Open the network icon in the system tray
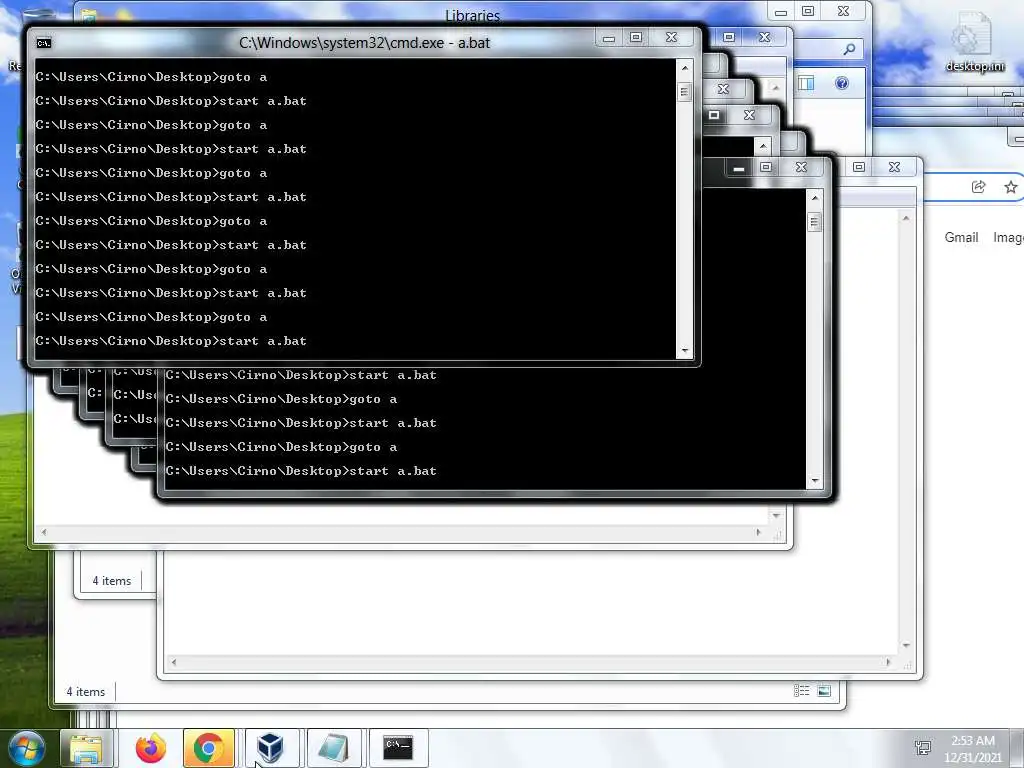 pos(923,748)
